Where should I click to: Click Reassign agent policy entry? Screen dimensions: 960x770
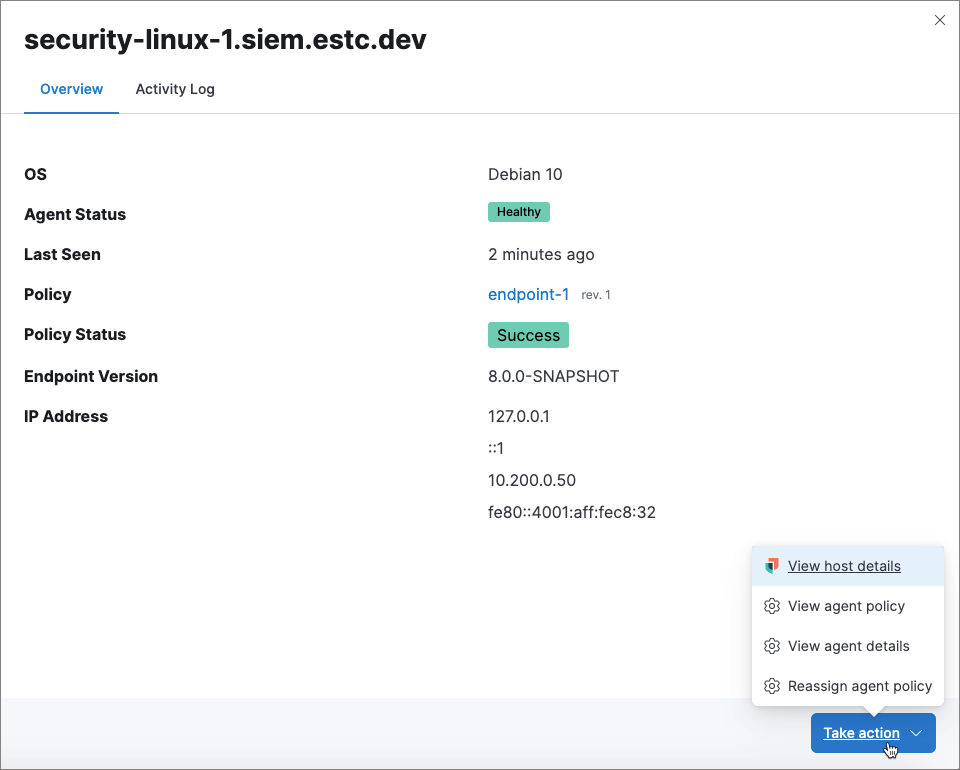tap(860, 686)
